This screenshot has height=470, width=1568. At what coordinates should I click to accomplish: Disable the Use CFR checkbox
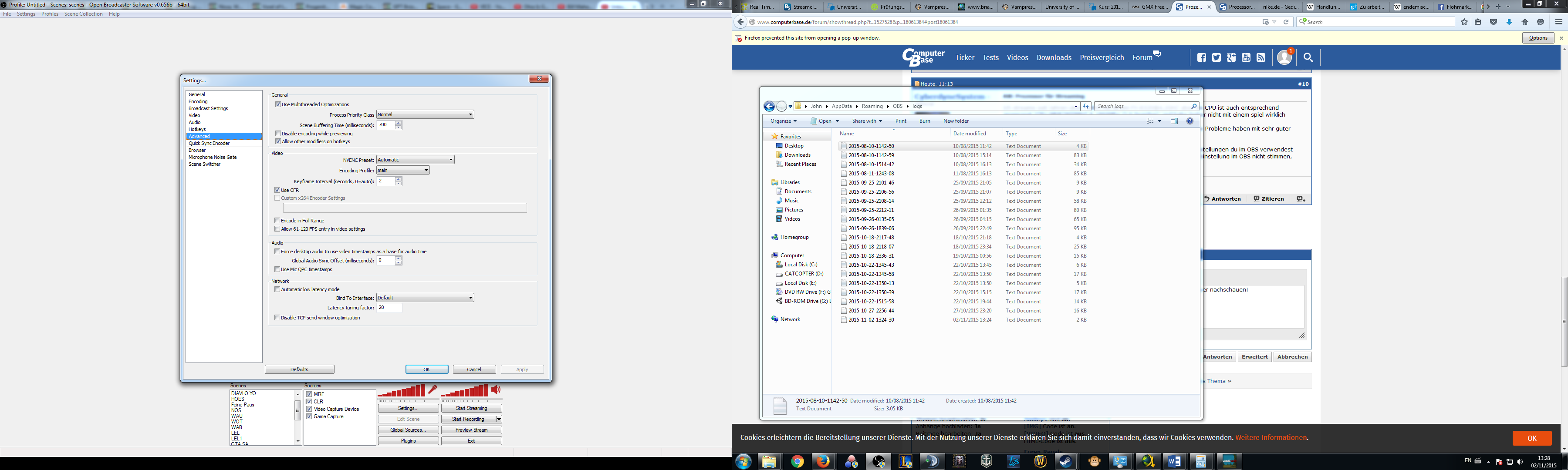[x=277, y=190]
